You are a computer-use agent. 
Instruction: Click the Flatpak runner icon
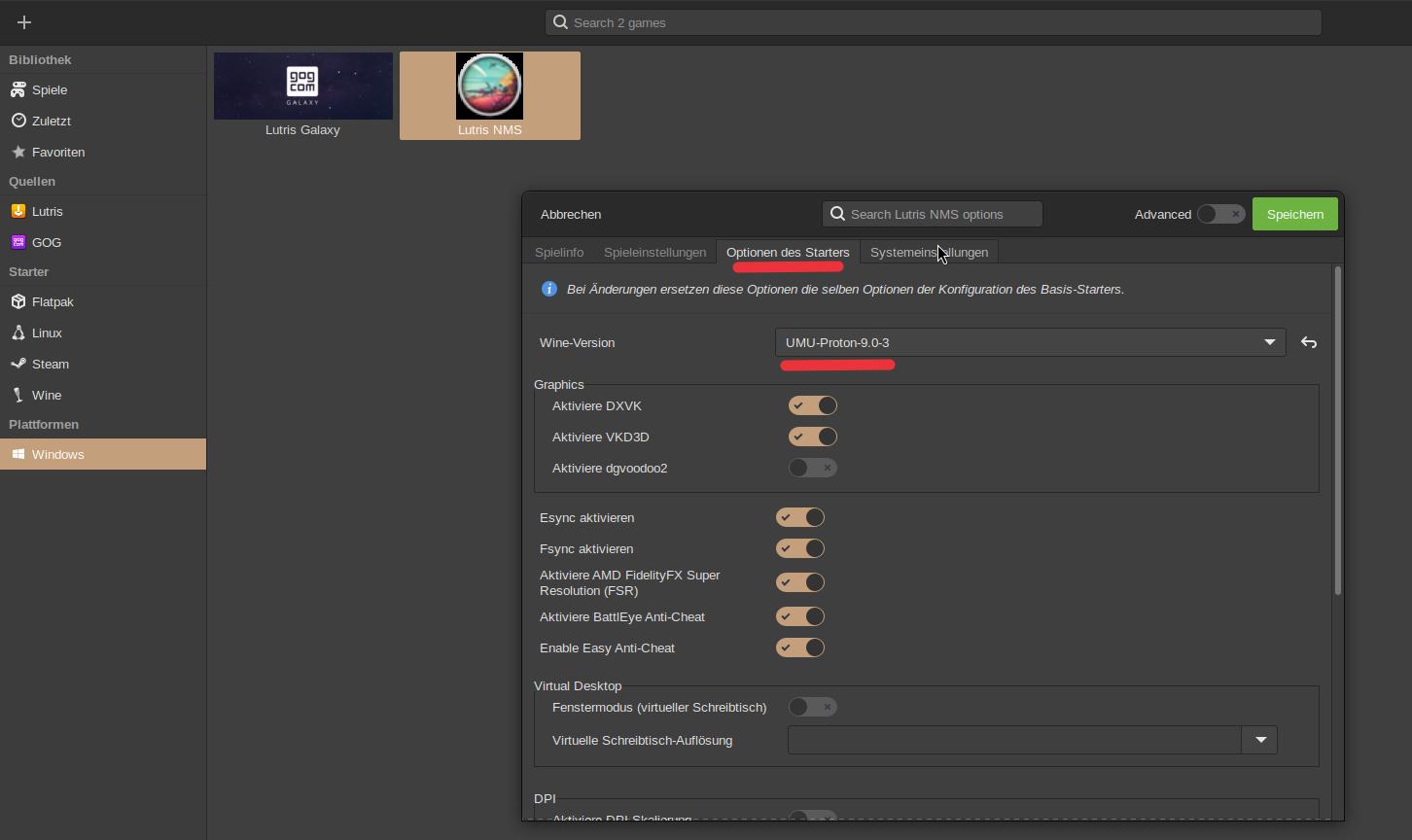click(x=18, y=301)
